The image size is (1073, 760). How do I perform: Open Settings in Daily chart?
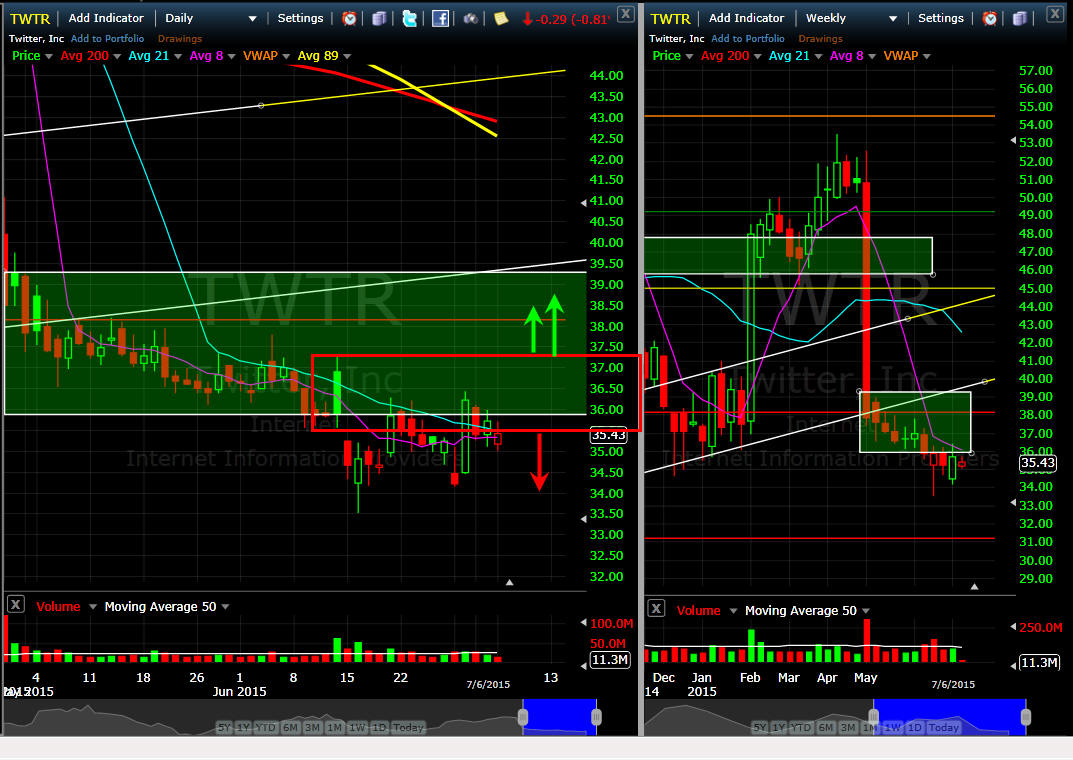[x=300, y=18]
